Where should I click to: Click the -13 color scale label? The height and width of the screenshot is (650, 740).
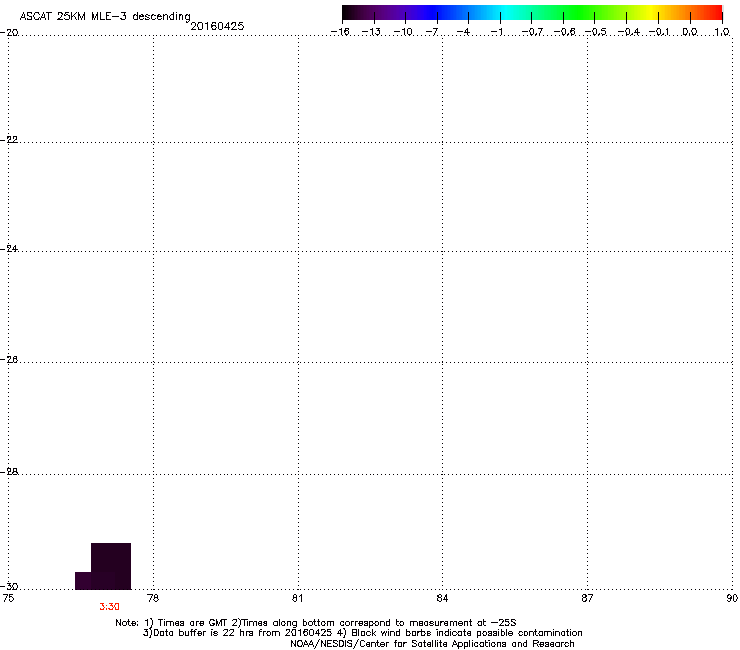pos(371,32)
